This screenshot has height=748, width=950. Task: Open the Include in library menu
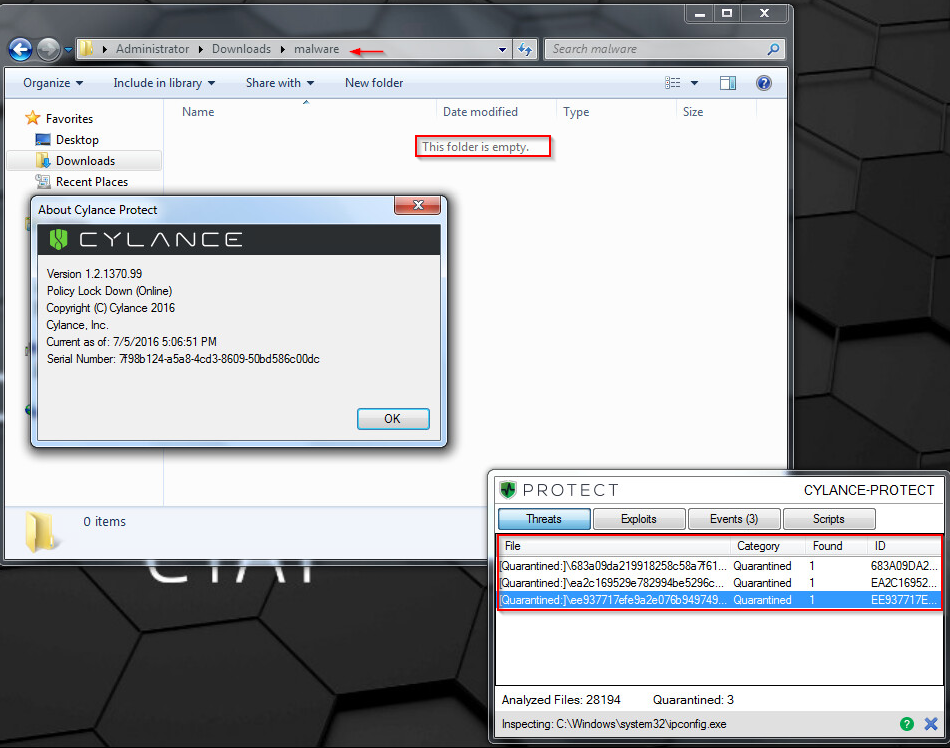tap(164, 83)
